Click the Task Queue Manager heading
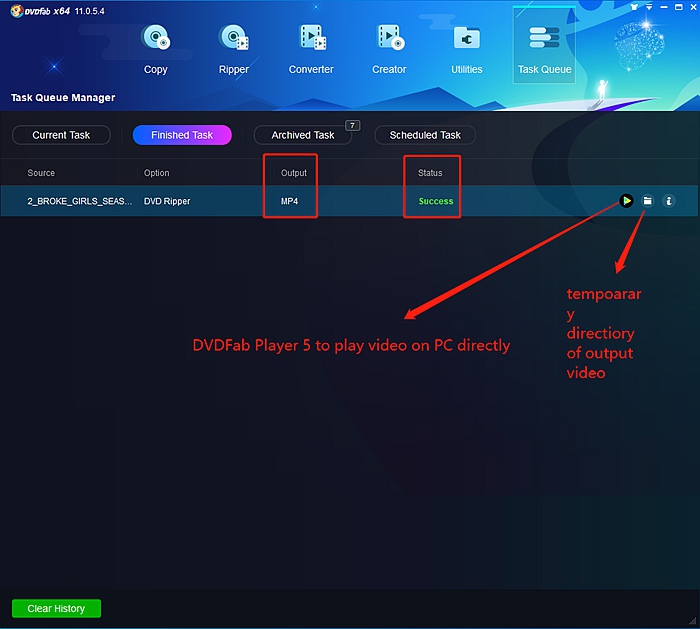This screenshot has height=629, width=700. point(63,97)
